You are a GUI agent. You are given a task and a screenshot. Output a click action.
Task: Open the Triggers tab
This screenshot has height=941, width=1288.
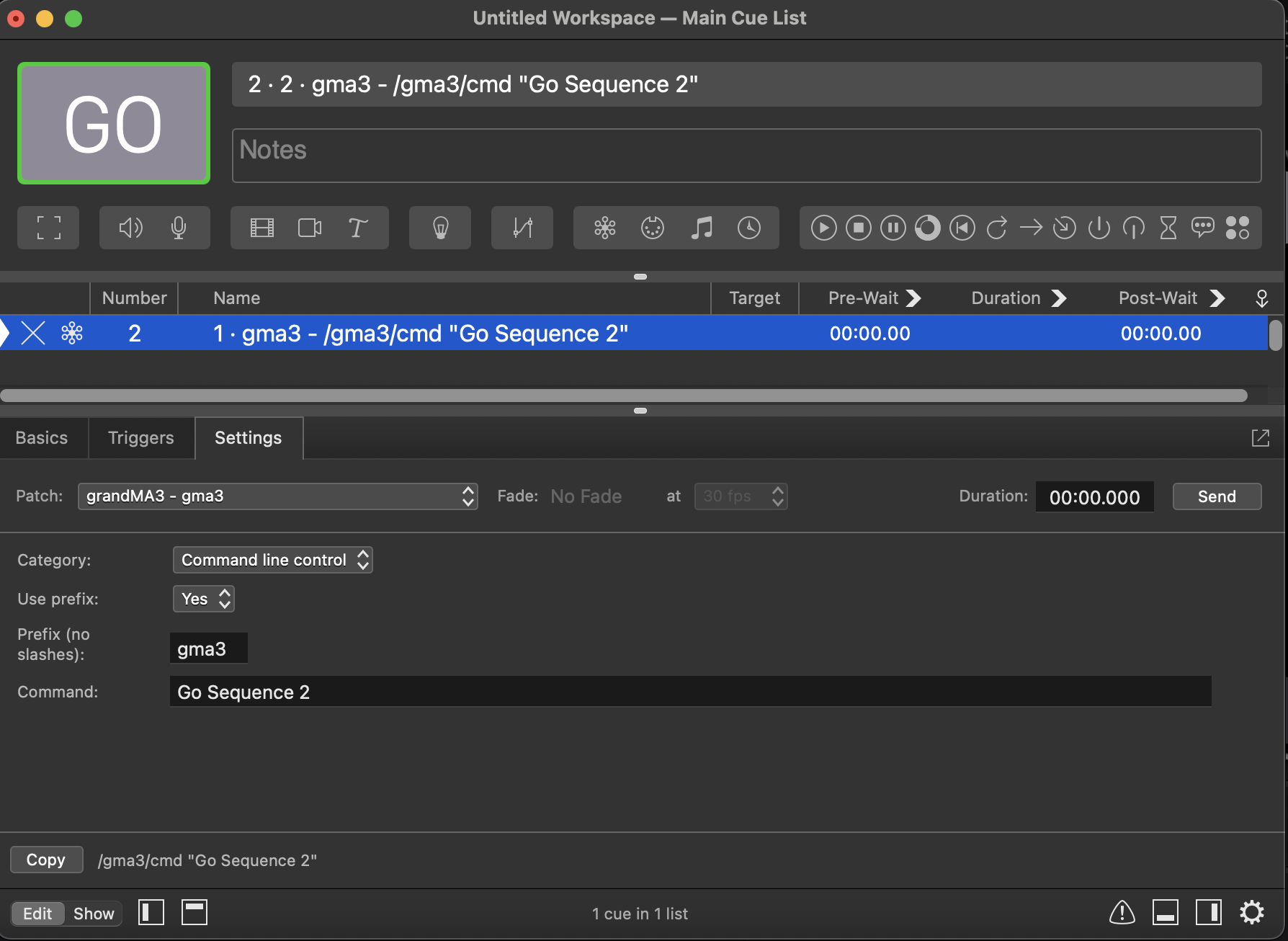(x=141, y=438)
